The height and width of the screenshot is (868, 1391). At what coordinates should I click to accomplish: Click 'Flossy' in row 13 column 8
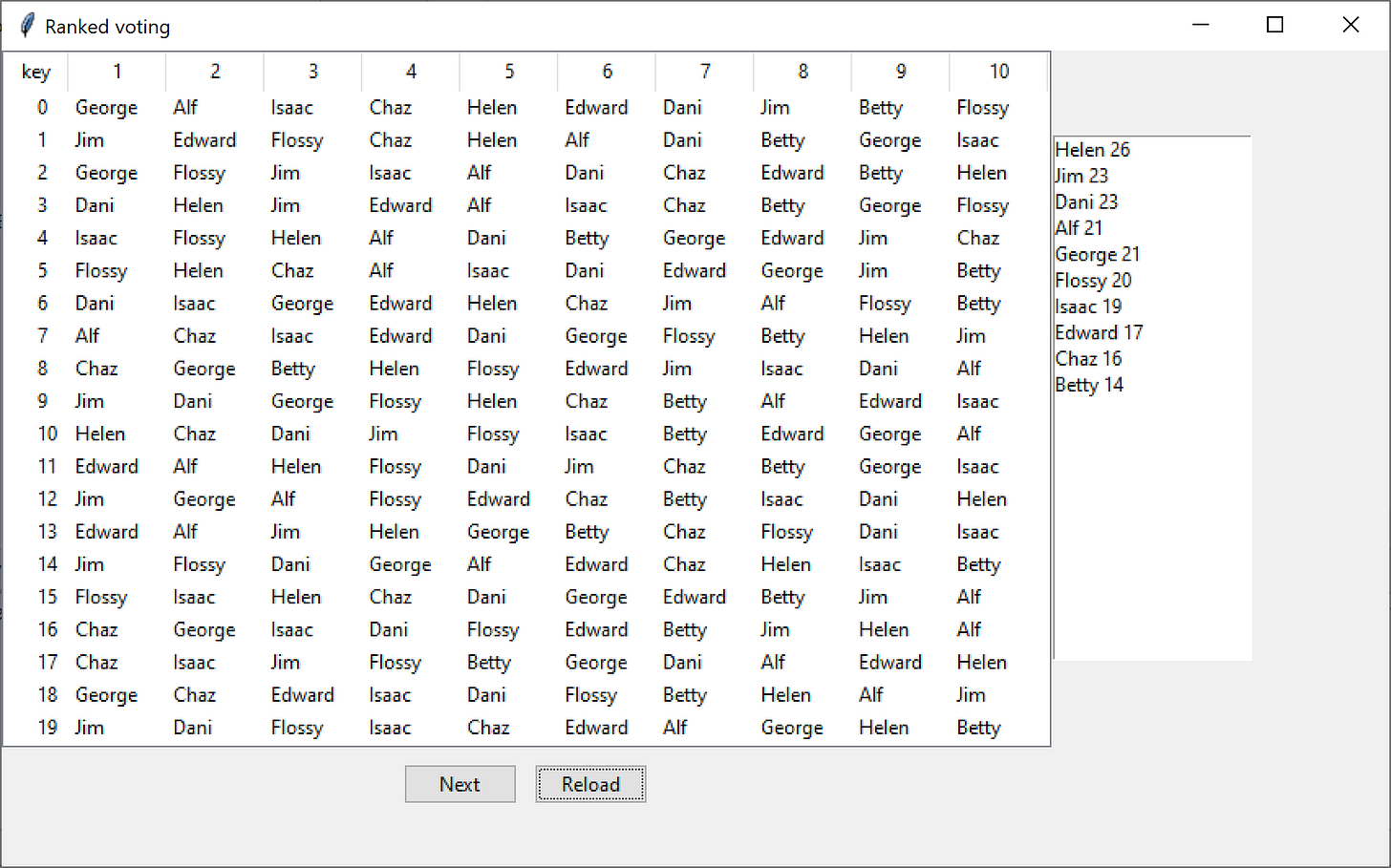[786, 533]
